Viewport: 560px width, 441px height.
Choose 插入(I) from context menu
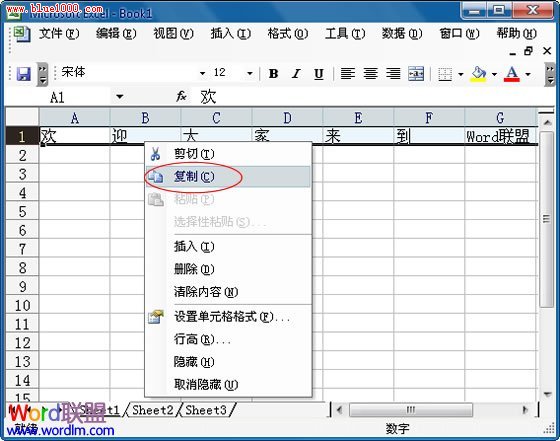tap(228, 247)
